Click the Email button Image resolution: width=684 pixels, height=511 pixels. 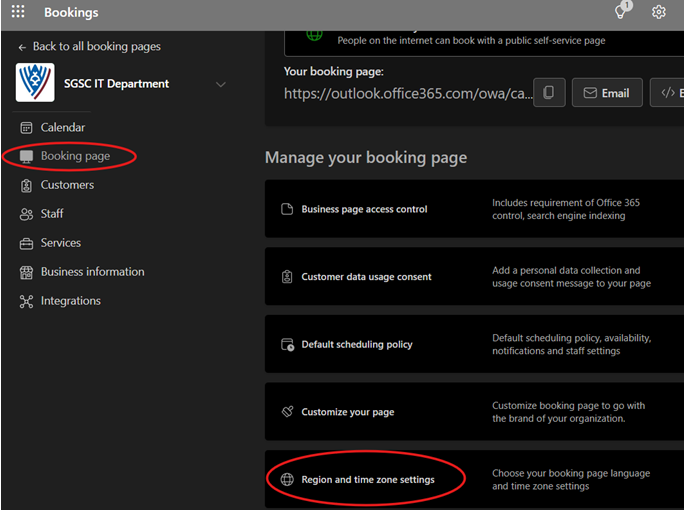point(606,93)
